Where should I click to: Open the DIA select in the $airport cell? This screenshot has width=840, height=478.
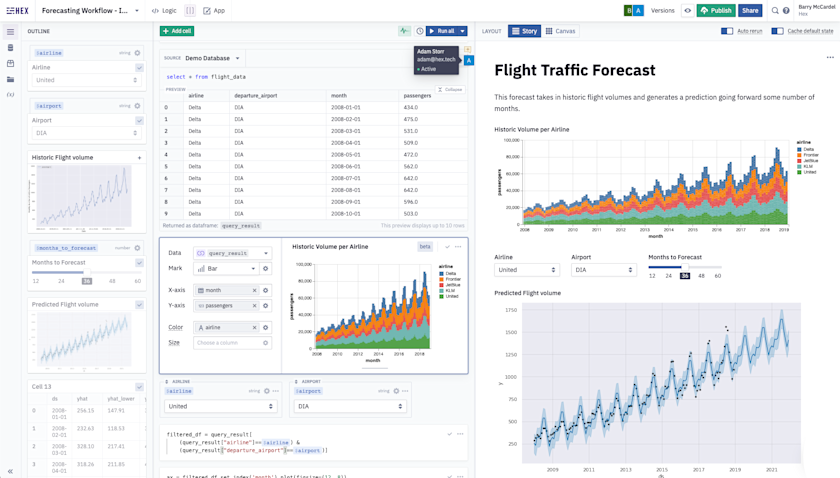tap(350, 407)
